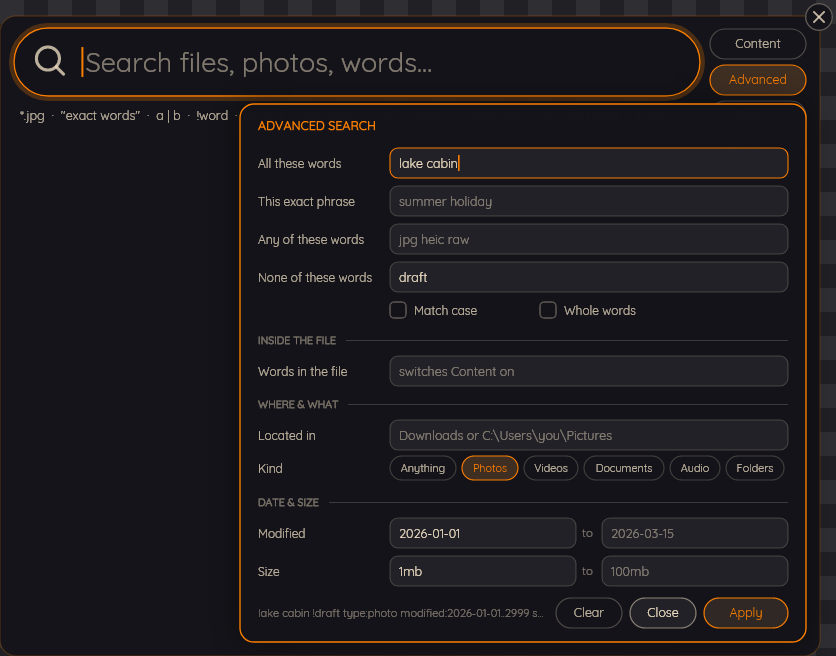Viewport: 836px width, 656px height.
Task: Select the Anything kind filter
Action: 423,468
